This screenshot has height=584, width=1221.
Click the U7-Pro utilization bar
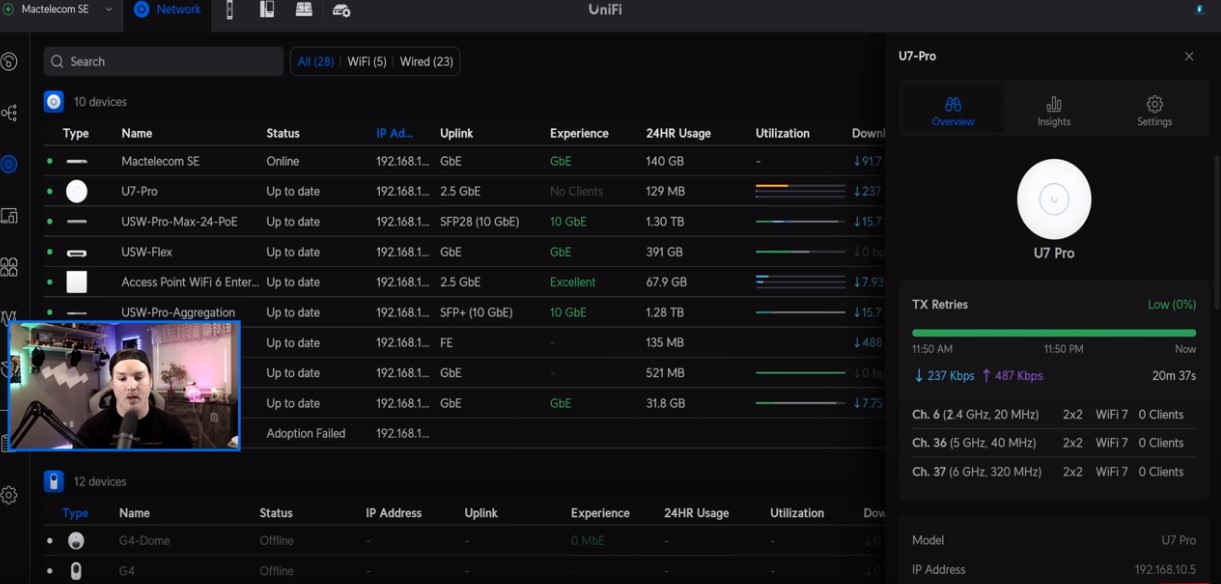point(800,191)
